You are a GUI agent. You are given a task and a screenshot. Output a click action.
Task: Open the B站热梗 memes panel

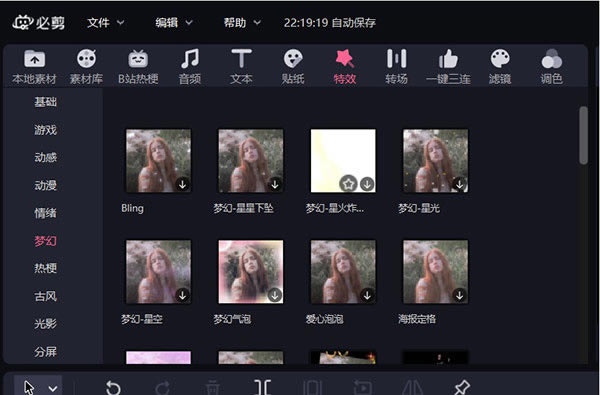coord(138,67)
